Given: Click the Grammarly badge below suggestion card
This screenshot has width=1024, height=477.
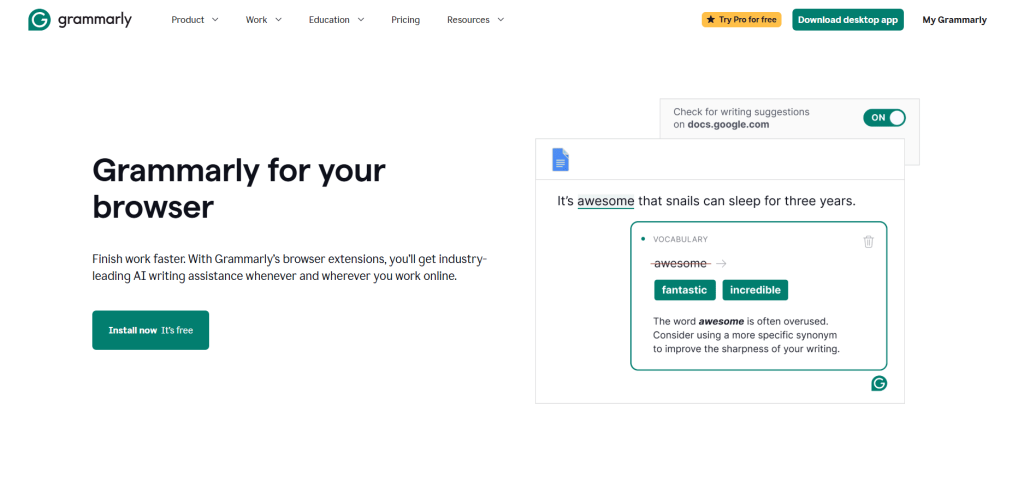Looking at the screenshot, I should [x=879, y=383].
